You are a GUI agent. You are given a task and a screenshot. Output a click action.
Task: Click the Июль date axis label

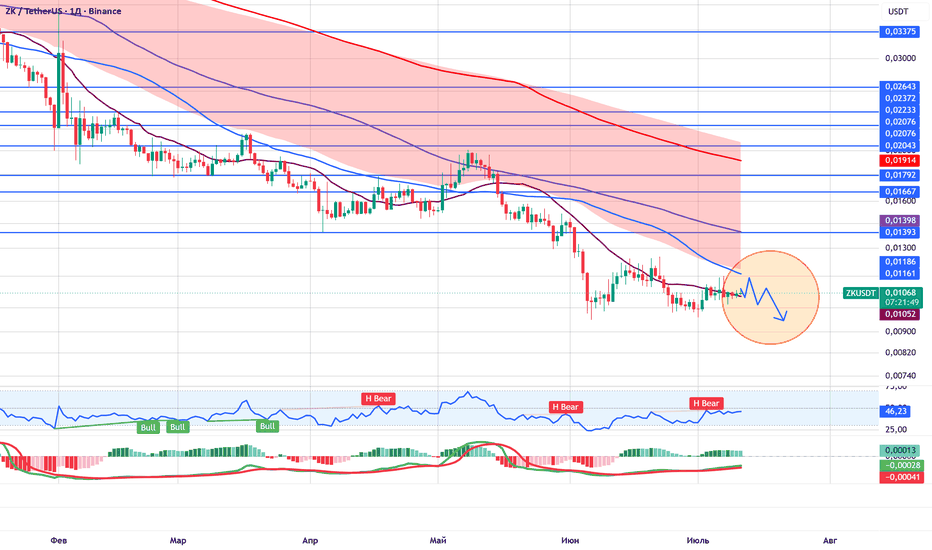[698, 540]
